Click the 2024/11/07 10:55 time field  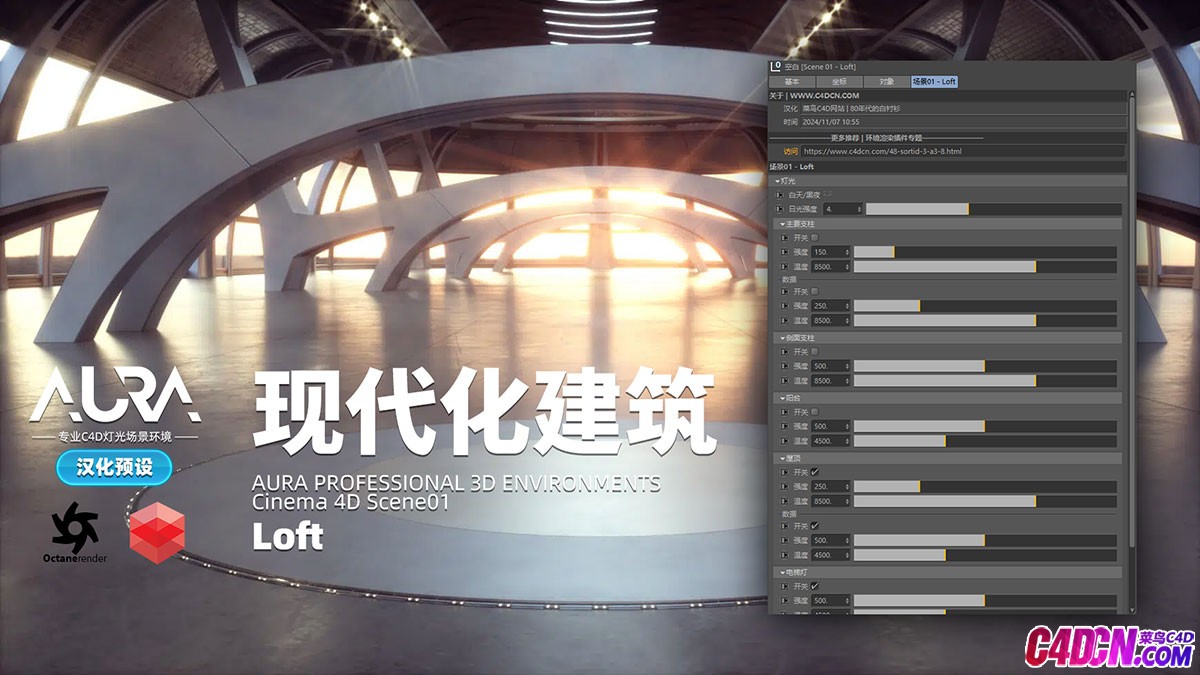click(x=962, y=122)
